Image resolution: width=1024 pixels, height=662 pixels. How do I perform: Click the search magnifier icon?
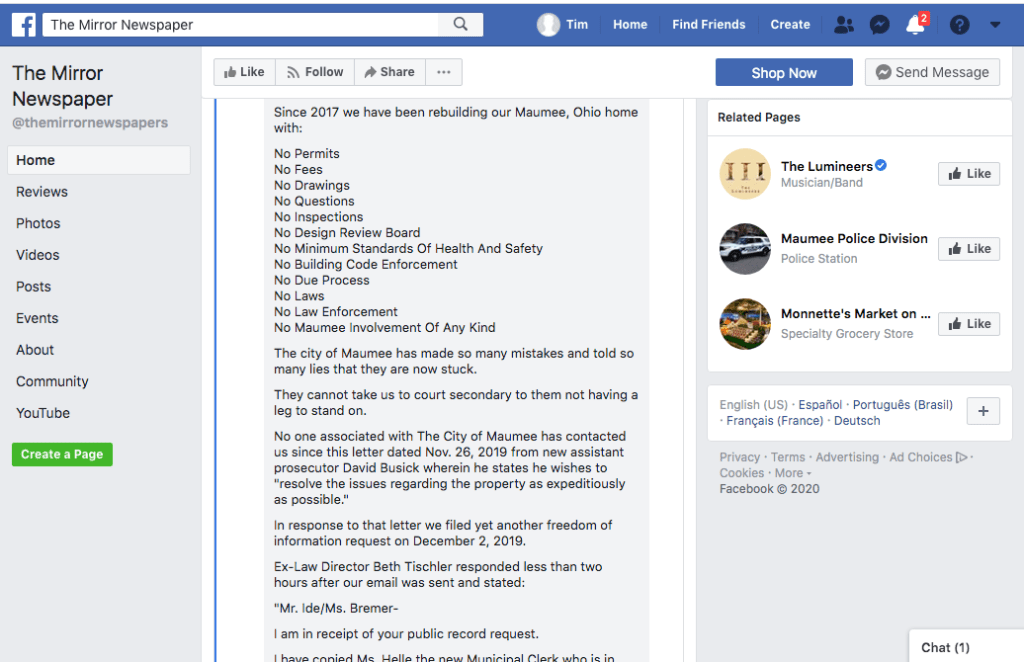pos(460,25)
